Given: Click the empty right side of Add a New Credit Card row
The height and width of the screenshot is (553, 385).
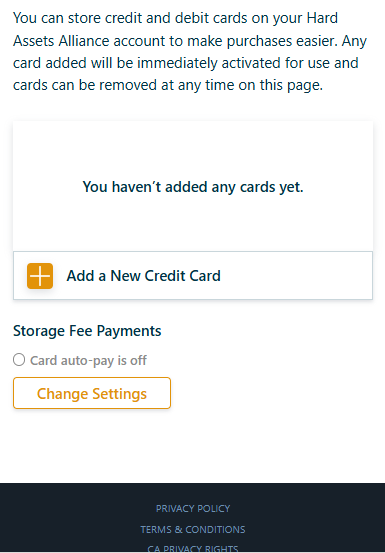Looking at the screenshot, I should tap(296, 276).
